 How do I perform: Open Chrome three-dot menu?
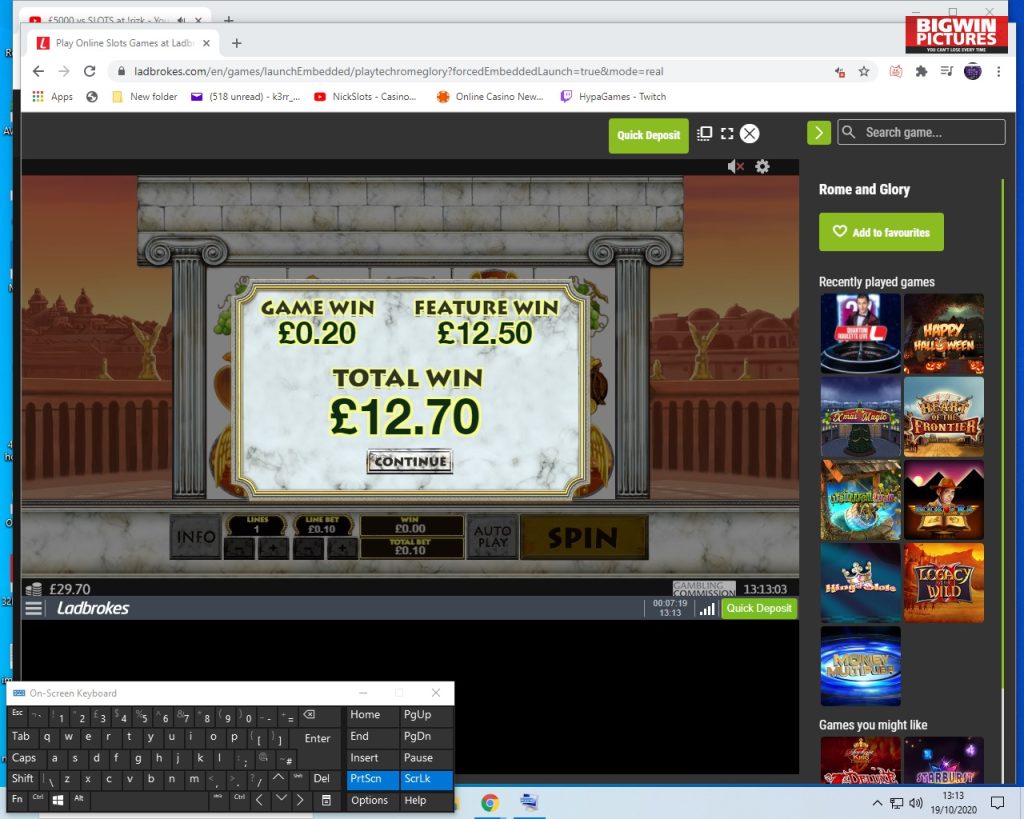pyautogui.click(x=999, y=71)
